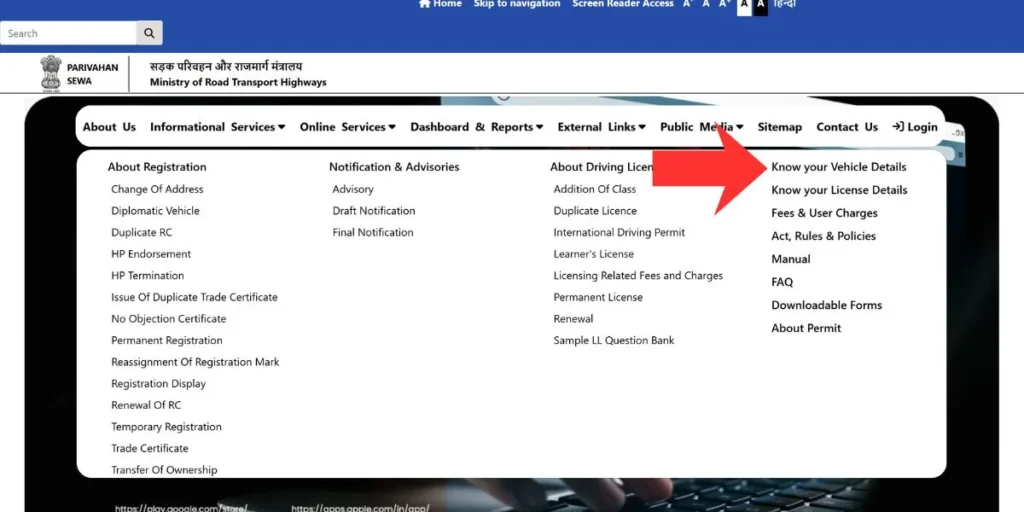
Task: Open the Manual link
Action: [x=791, y=259]
